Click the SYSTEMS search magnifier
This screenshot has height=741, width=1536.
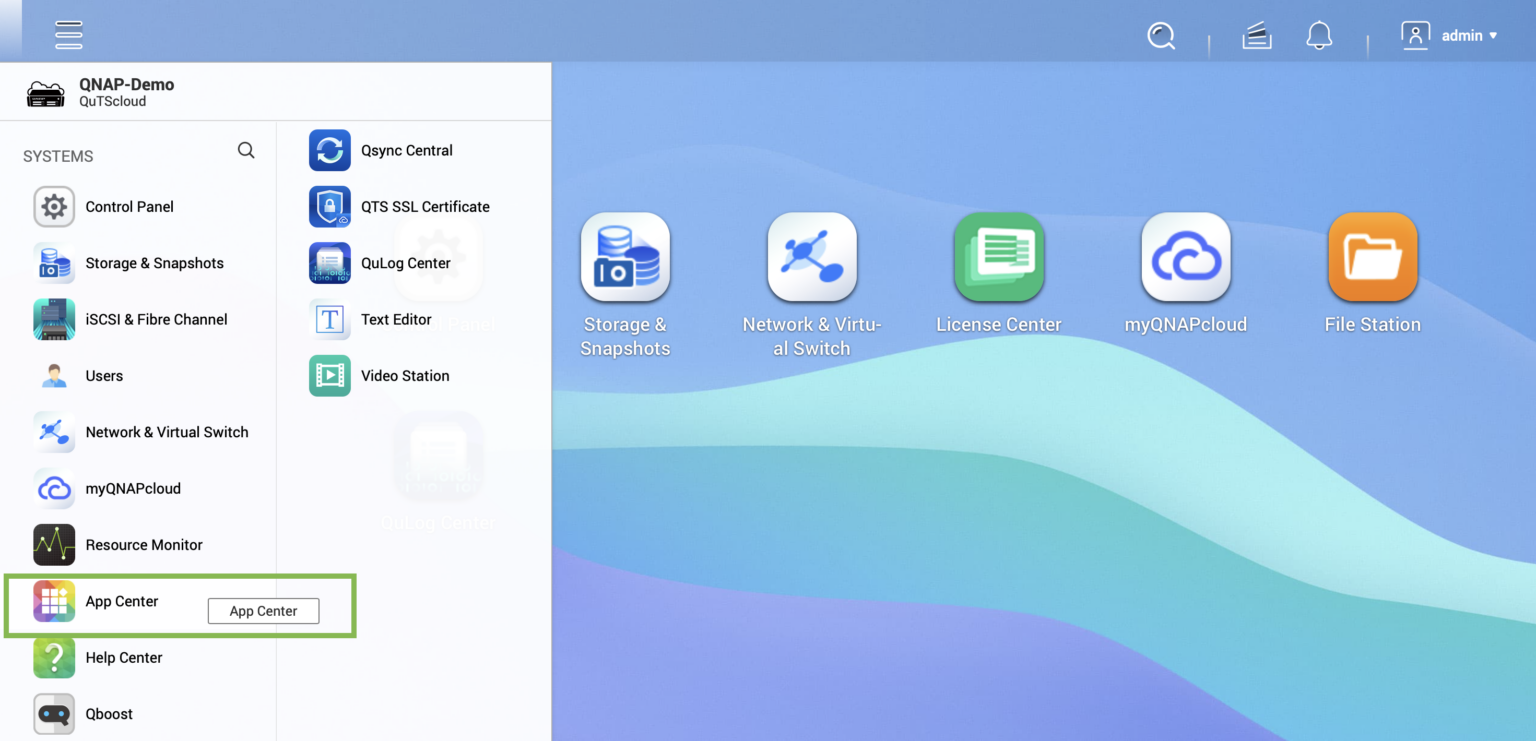tap(245, 150)
